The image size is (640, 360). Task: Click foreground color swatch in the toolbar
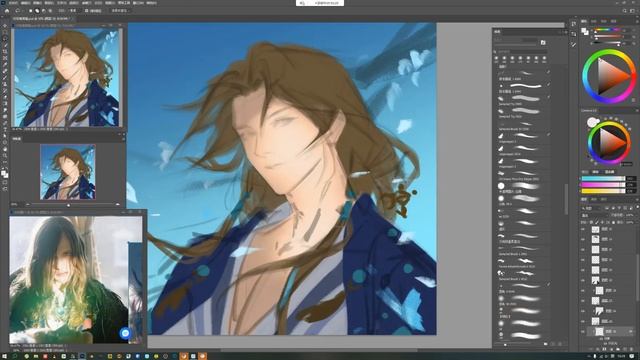click(x=4, y=173)
